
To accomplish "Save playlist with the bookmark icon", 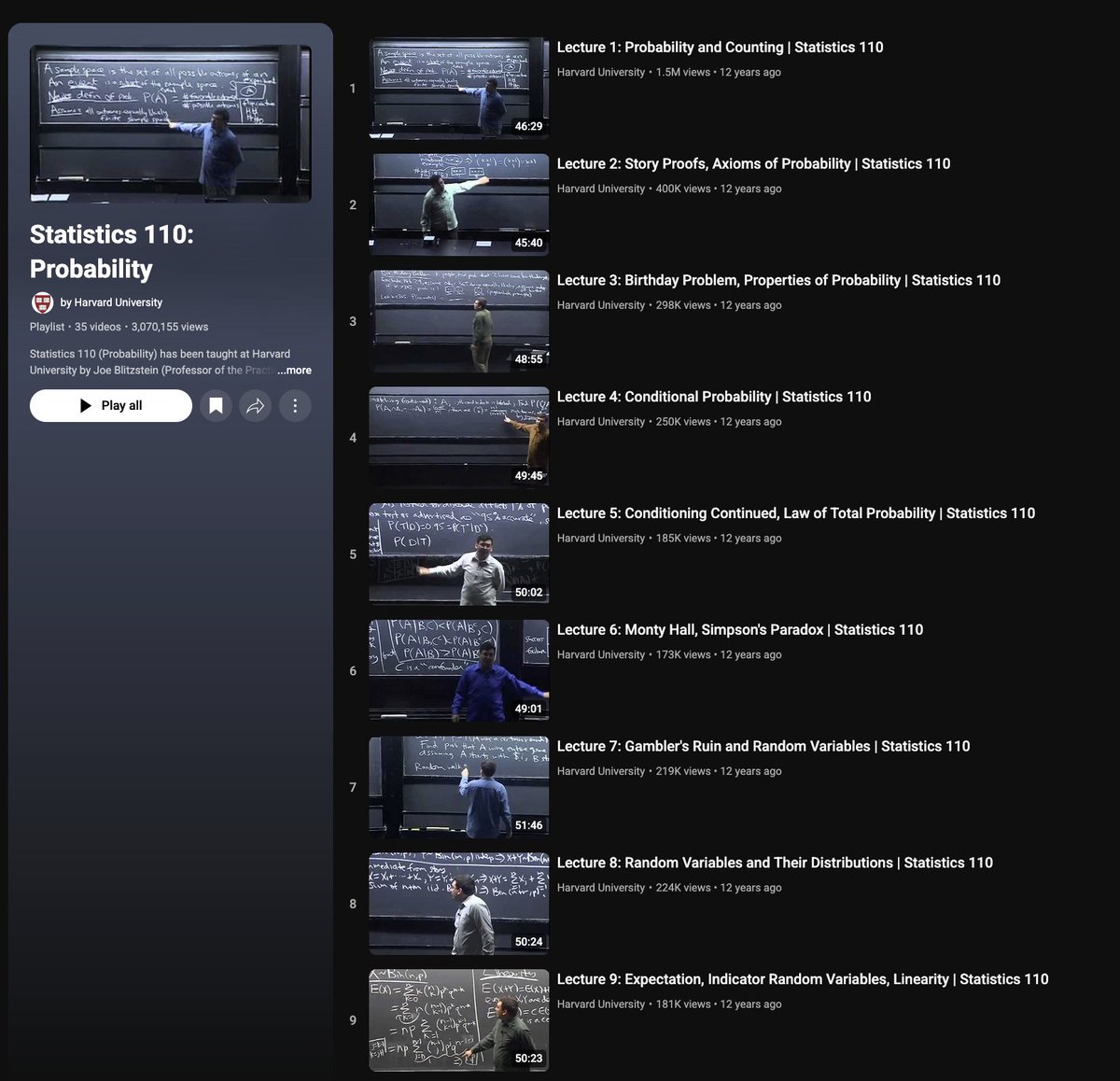I will click(216, 405).
